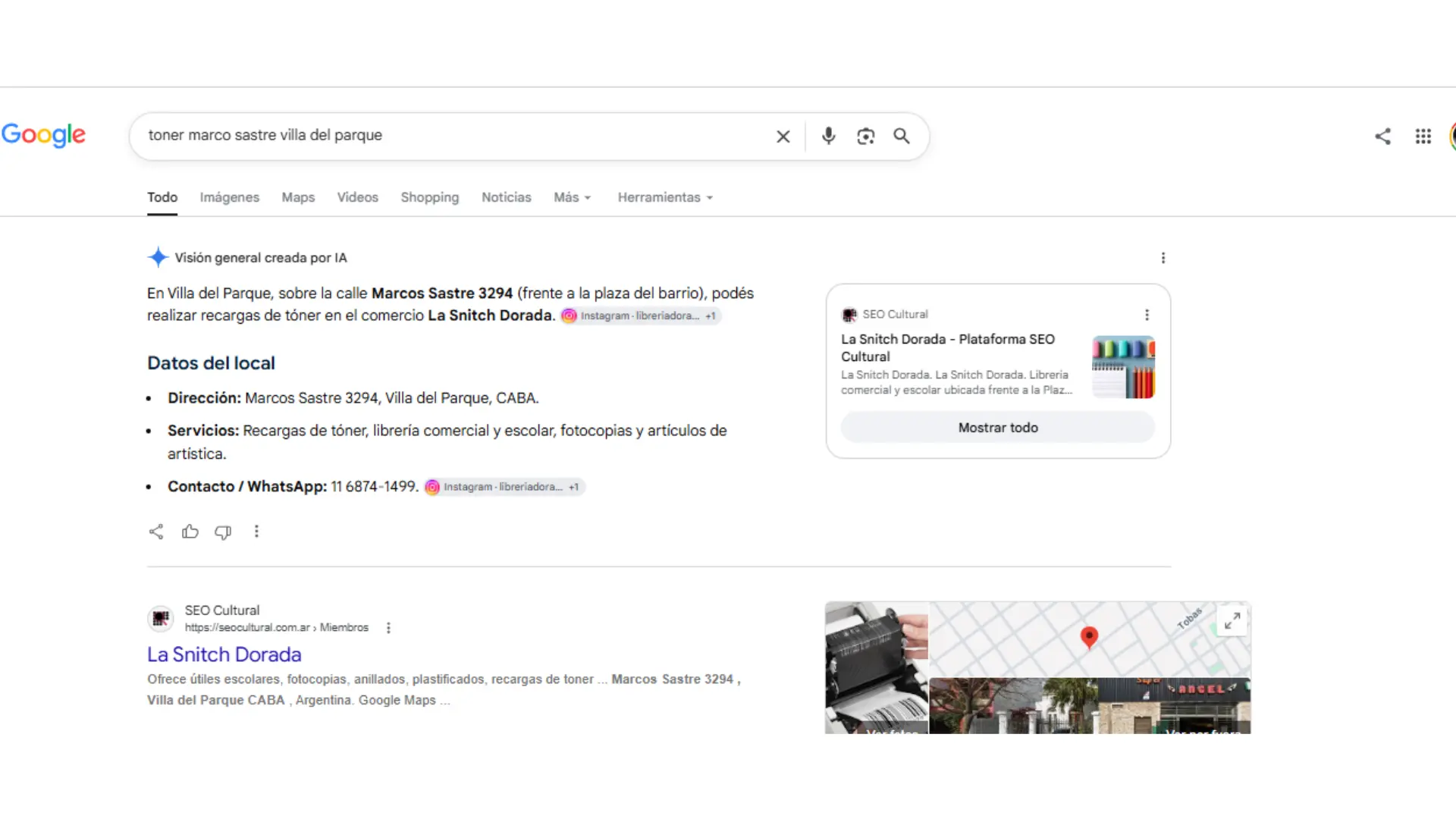The height and width of the screenshot is (819, 1456).
Task: Open the Noticias tab
Action: pyautogui.click(x=507, y=197)
